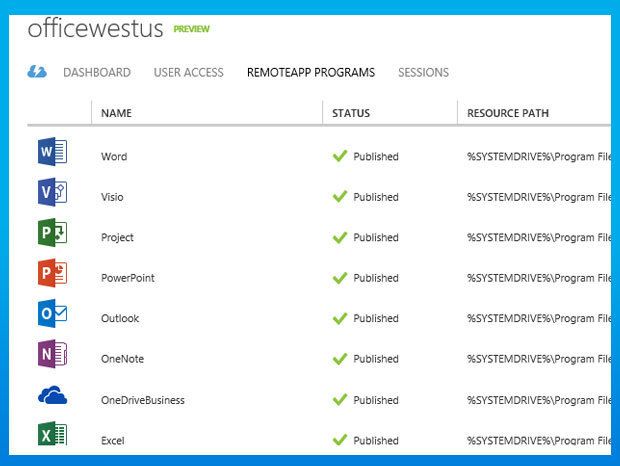620x466 pixels.
Task: Select the PowerPoint program name
Action: [128, 278]
